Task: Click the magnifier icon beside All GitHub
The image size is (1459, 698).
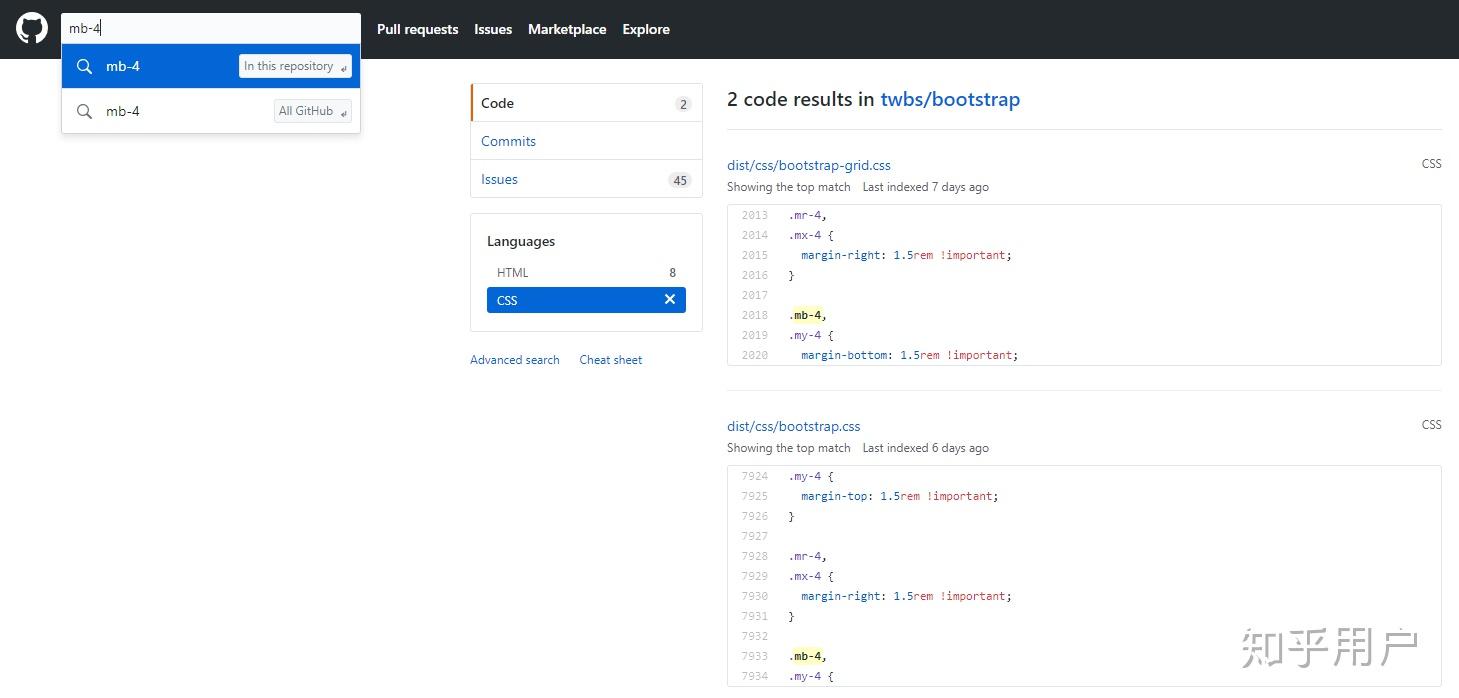Action: pos(85,111)
